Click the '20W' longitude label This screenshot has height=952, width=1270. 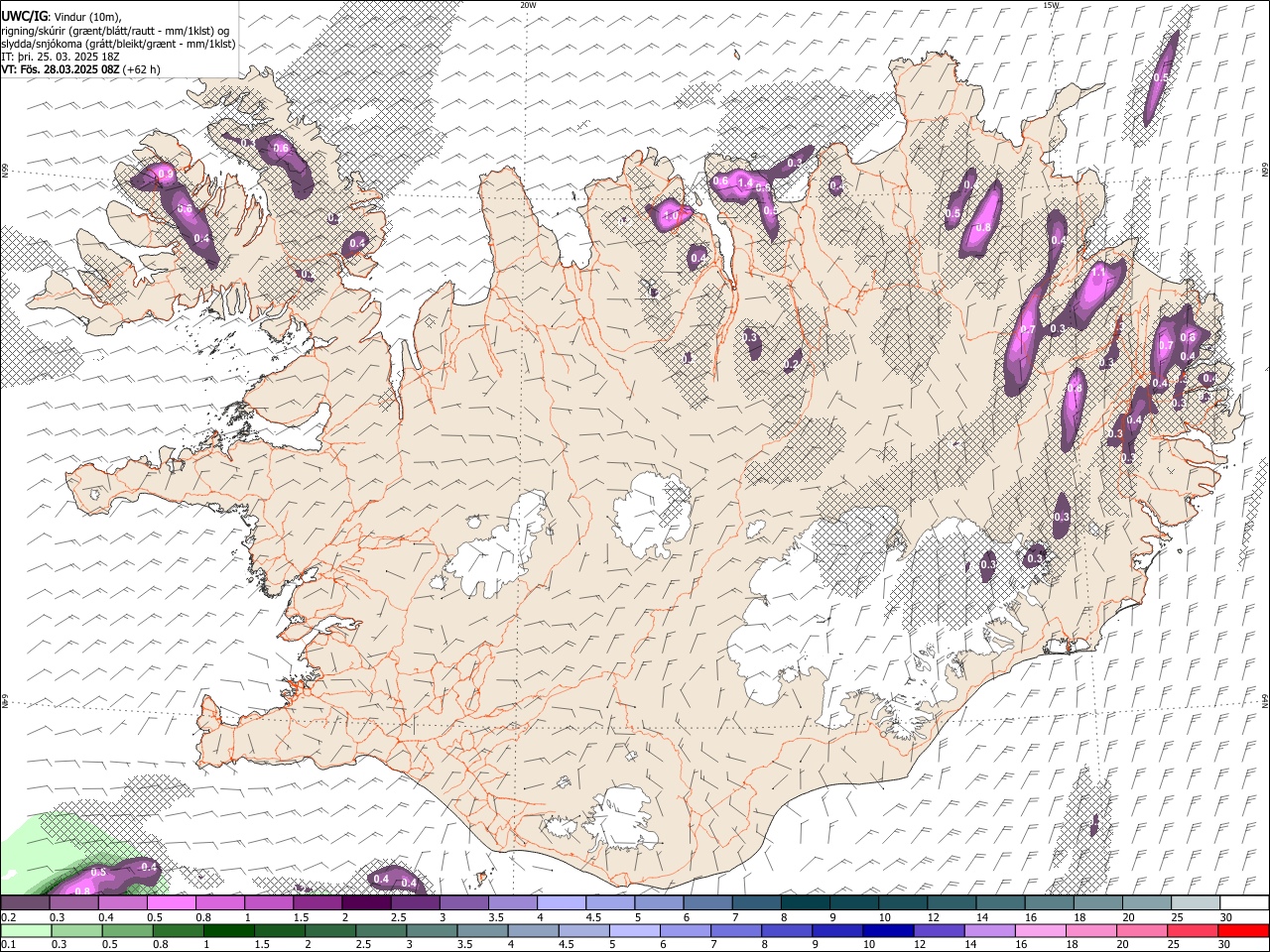pos(528,5)
